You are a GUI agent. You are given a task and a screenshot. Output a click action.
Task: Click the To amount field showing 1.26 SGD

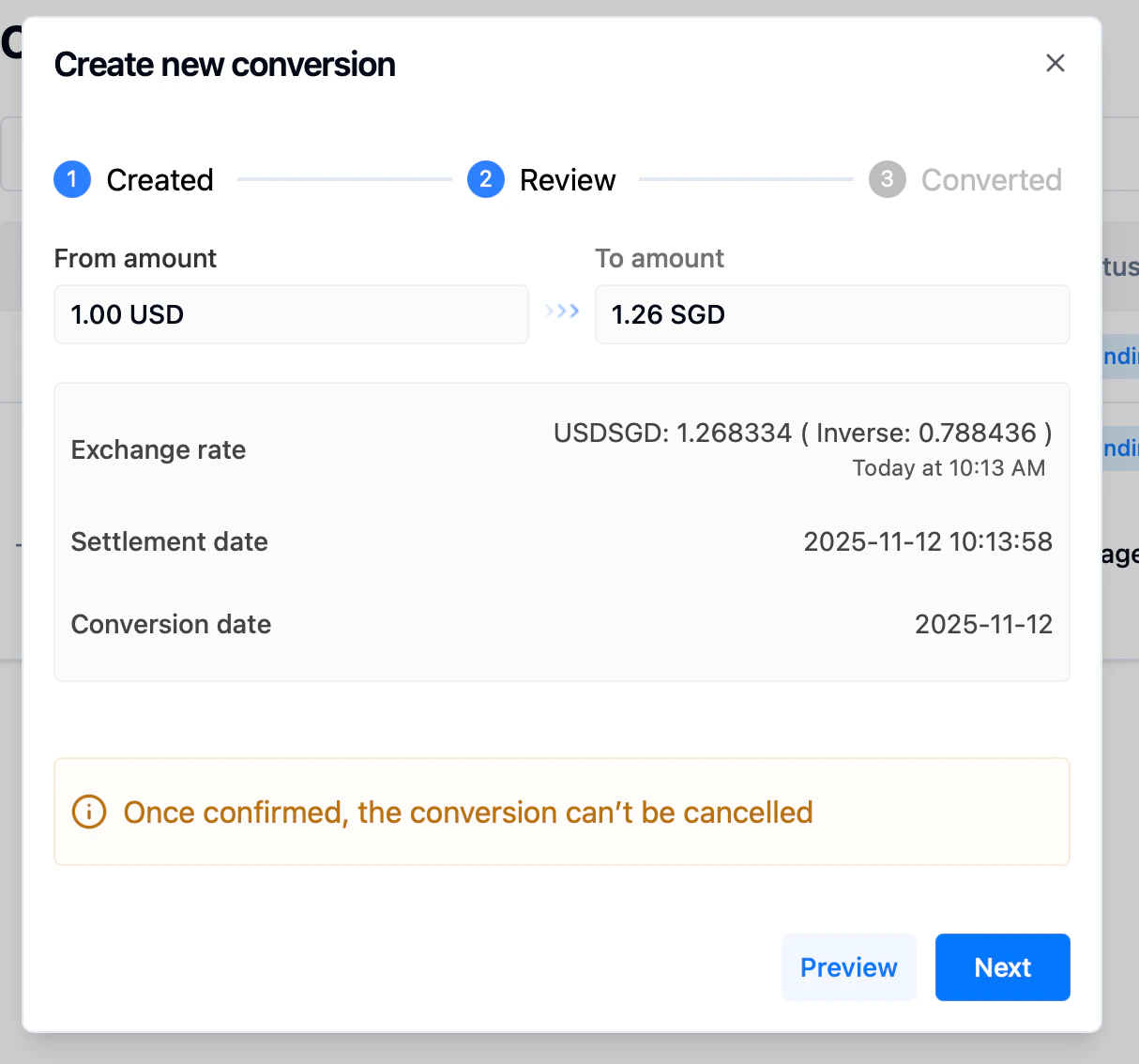coord(832,314)
